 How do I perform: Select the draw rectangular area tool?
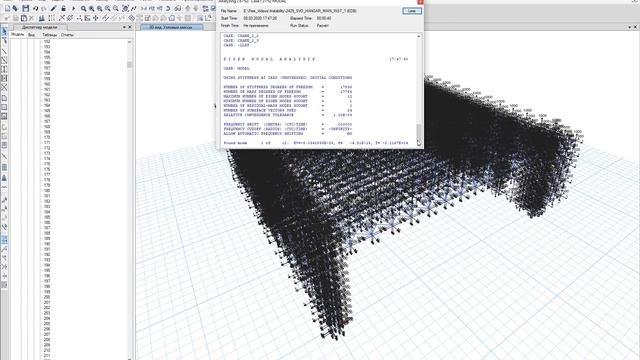coord(4,107)
